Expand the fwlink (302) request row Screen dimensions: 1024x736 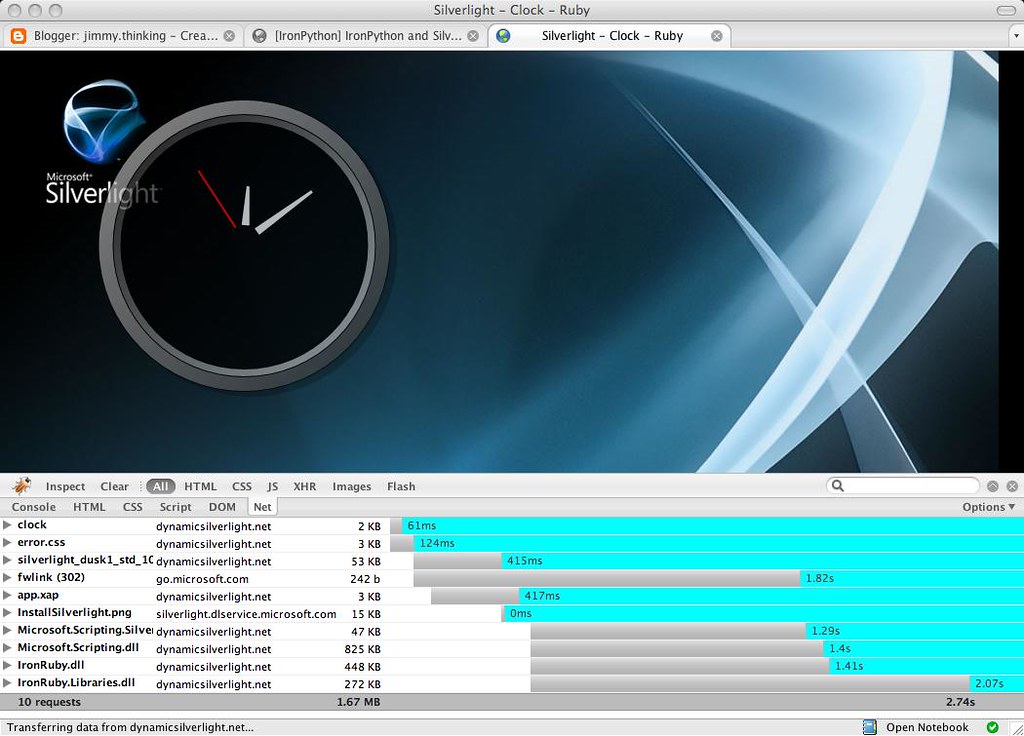[7, 578]
